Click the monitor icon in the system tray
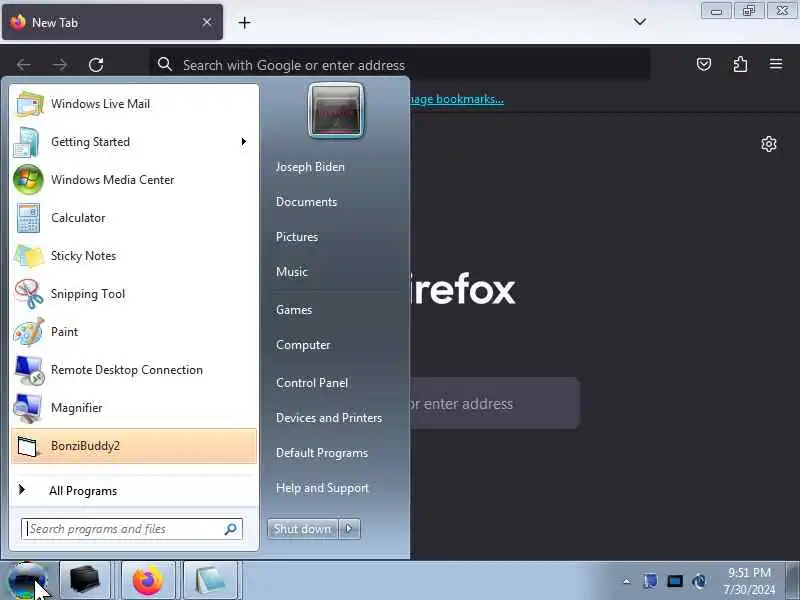Screen dimensions: 800x600 coord(674,581)
